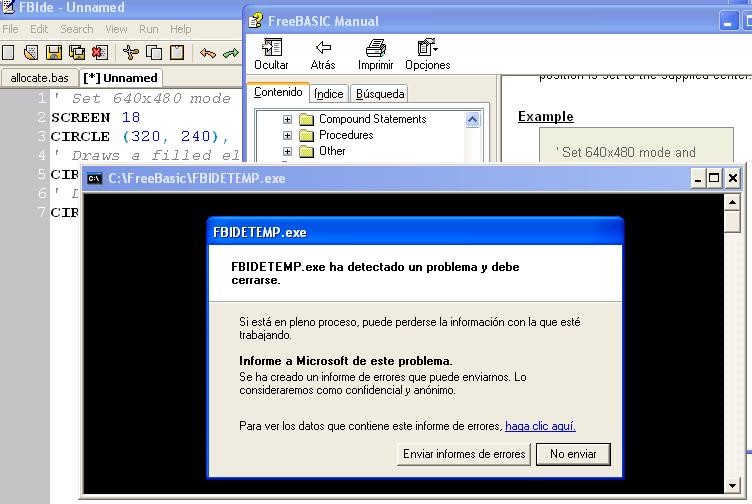Minimize the FreeBASIC Manual window
This screenshot has height=504, width=752.
(728, 22)
